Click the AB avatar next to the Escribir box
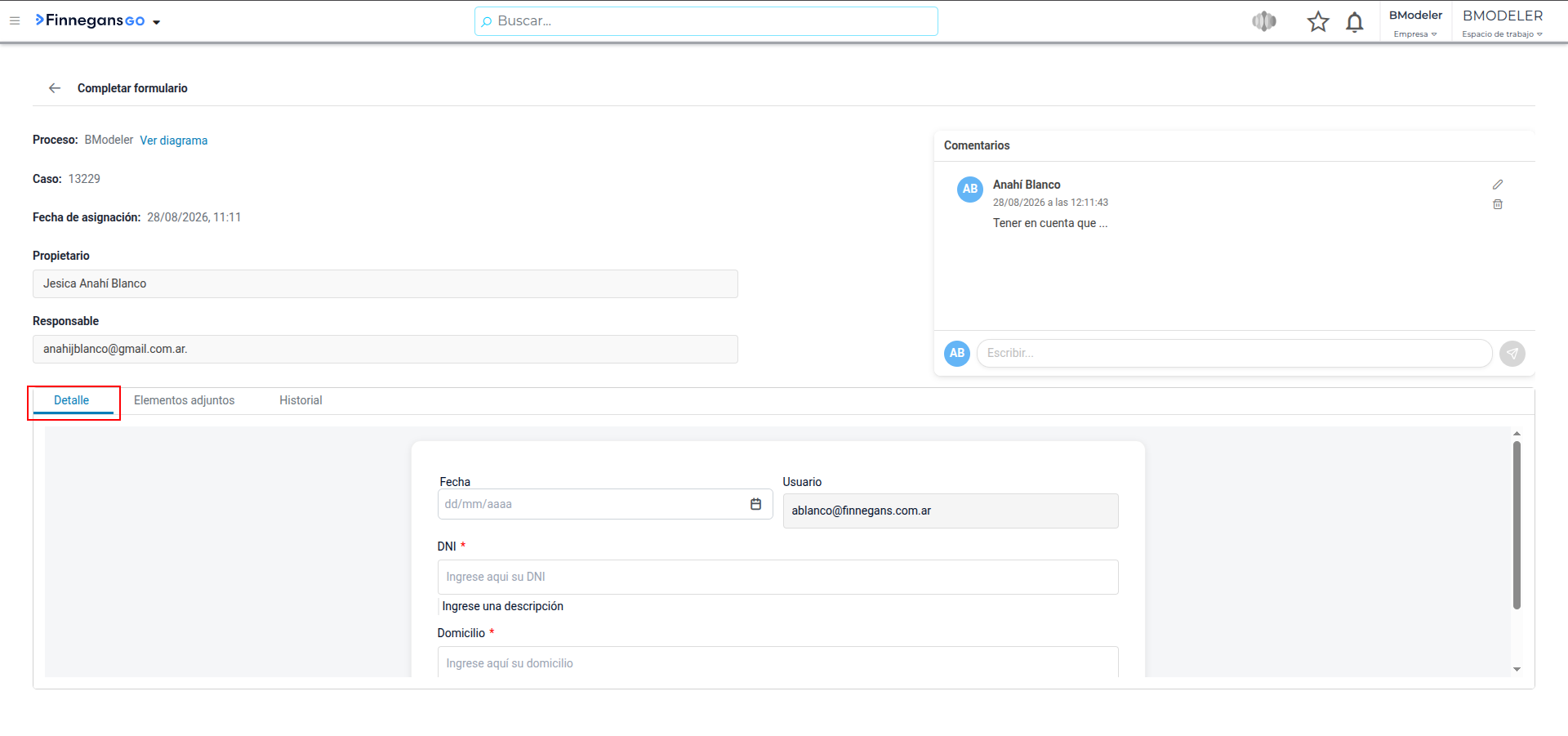This screenshot has width=1568, height=736. [957, 353]
